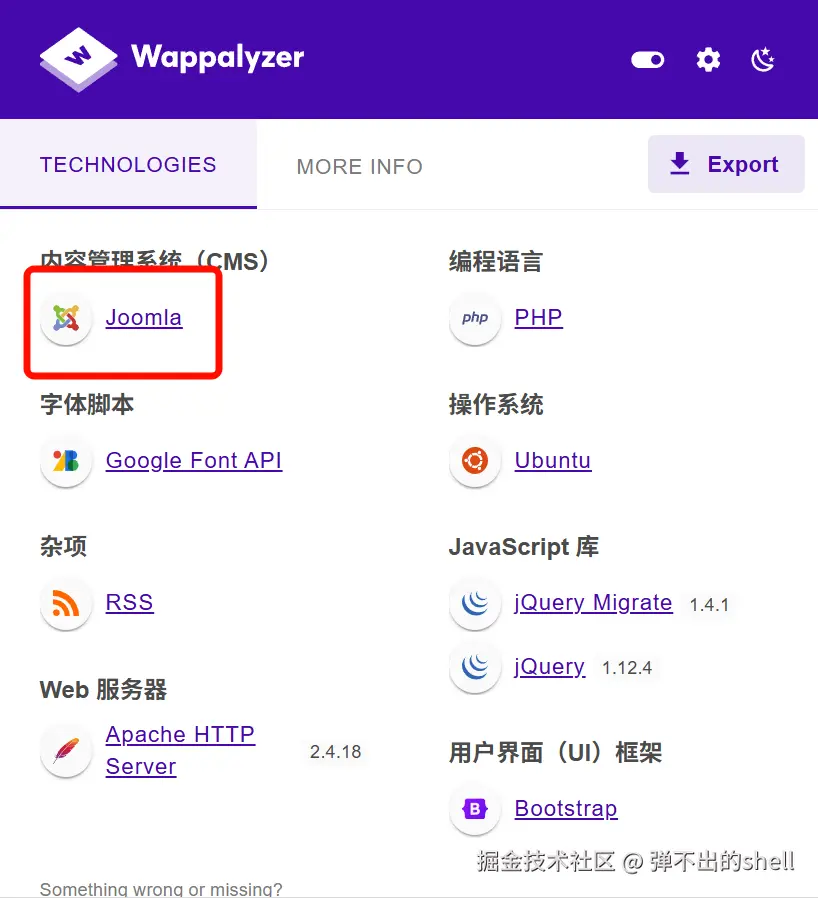Open the jQuery Migrate link
Screen dimensions: 818x898
pos(593,603)
